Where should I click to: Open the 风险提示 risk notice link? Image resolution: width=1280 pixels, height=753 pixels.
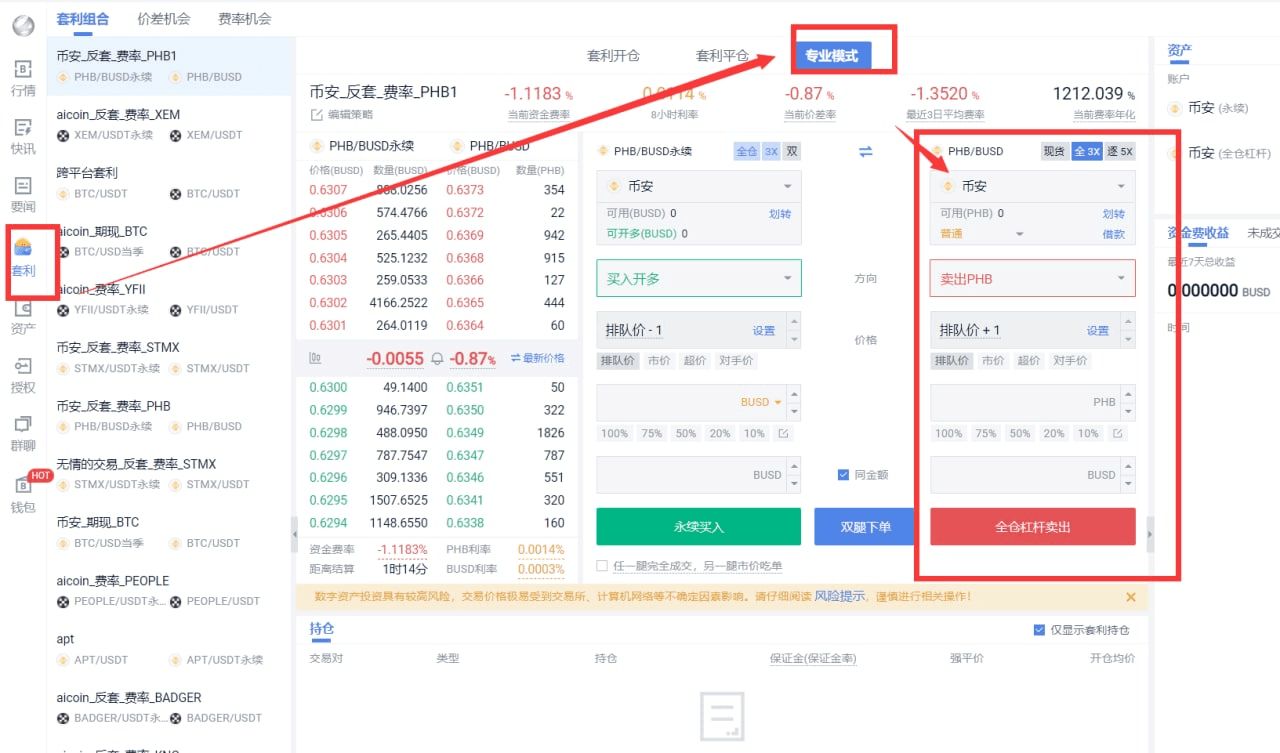click(839, 596)
